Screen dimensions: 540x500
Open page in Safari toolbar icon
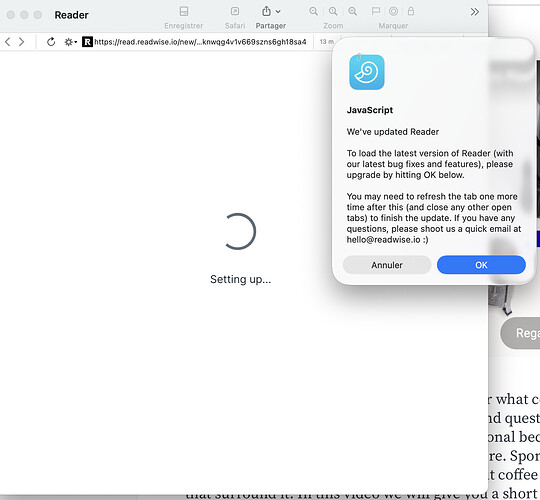pyautogui.click(x=235, y=11)
